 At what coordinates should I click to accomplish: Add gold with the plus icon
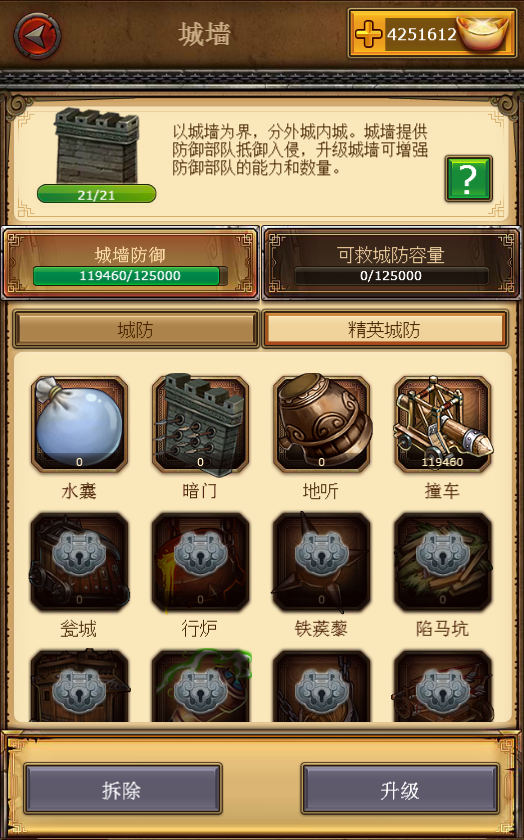click(369, 34)
